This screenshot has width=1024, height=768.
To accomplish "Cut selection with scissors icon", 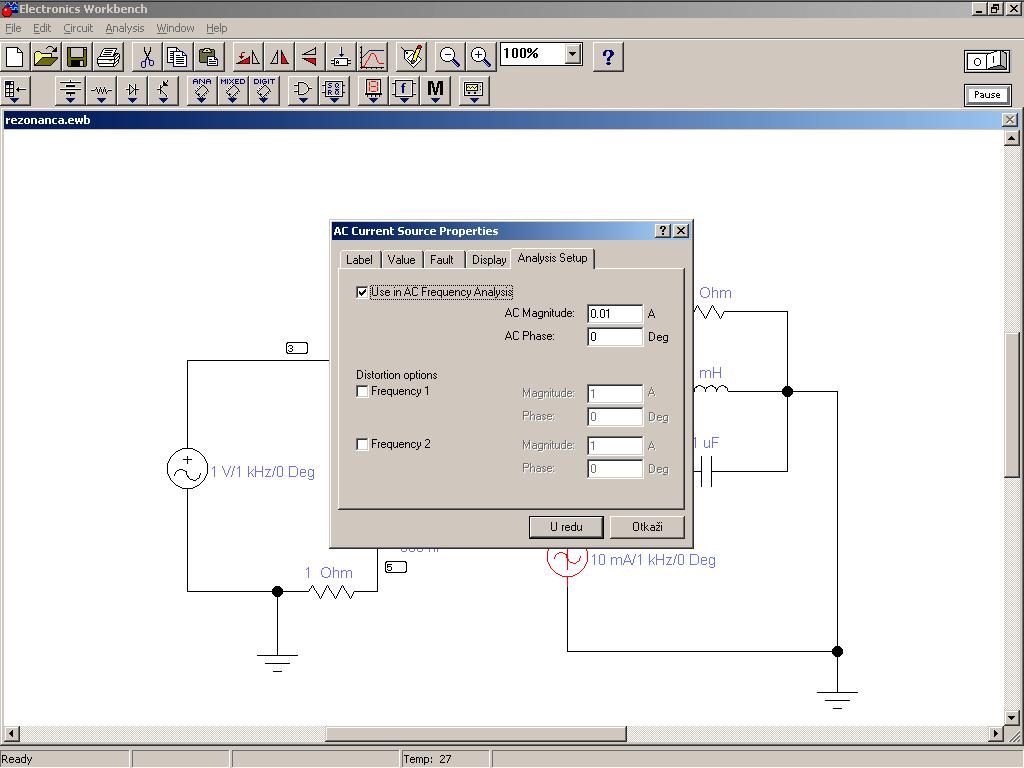I will point(147,57).
